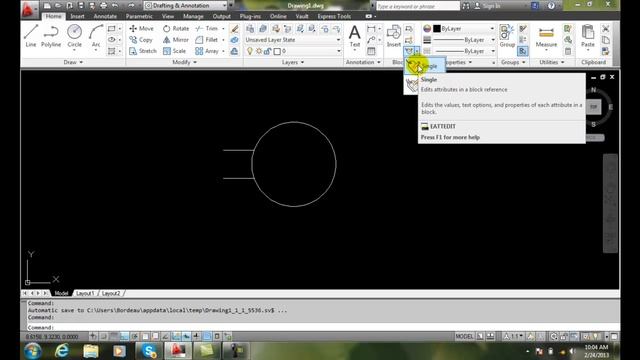Viewport: 640px width, 360px height.
Task: Activate the Scale command
Action: [x=174, y=51]
